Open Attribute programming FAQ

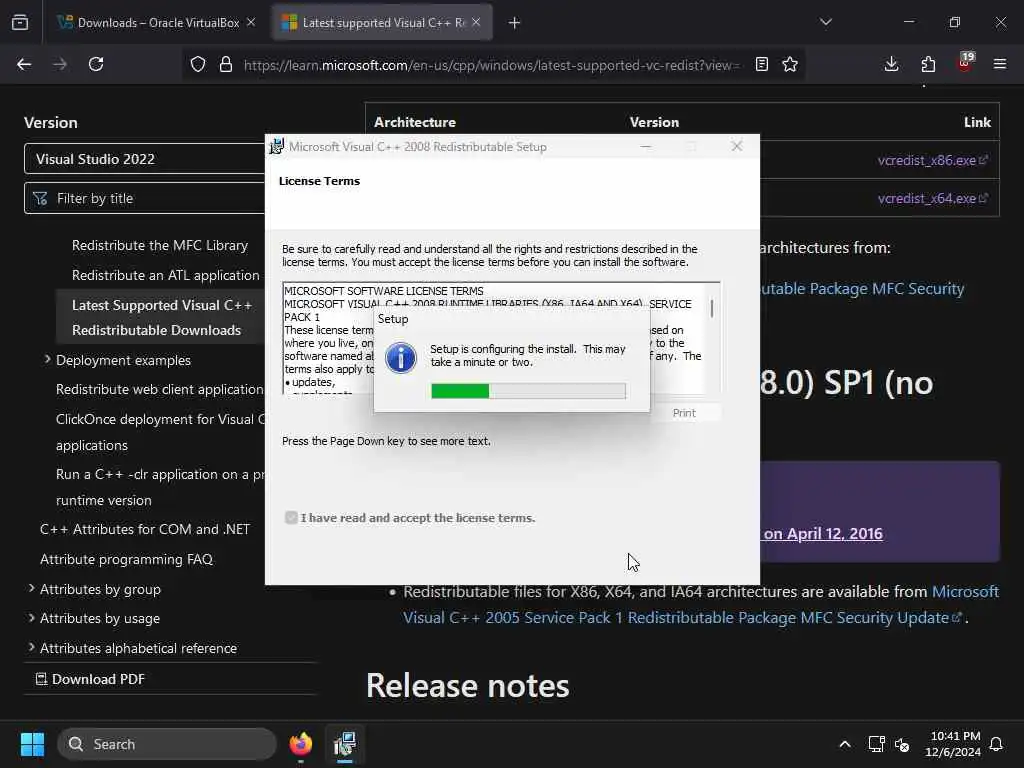click(127, 559)
